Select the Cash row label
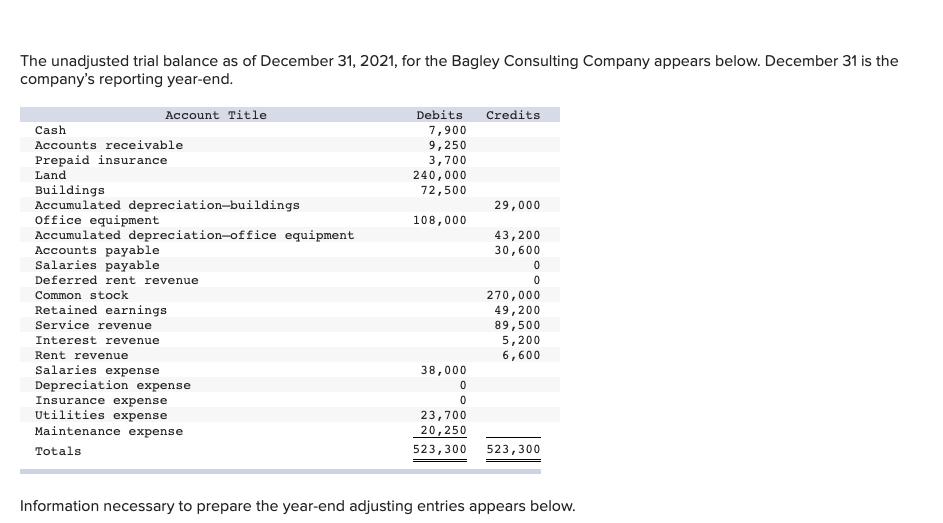943x523 pixels. 51,130
